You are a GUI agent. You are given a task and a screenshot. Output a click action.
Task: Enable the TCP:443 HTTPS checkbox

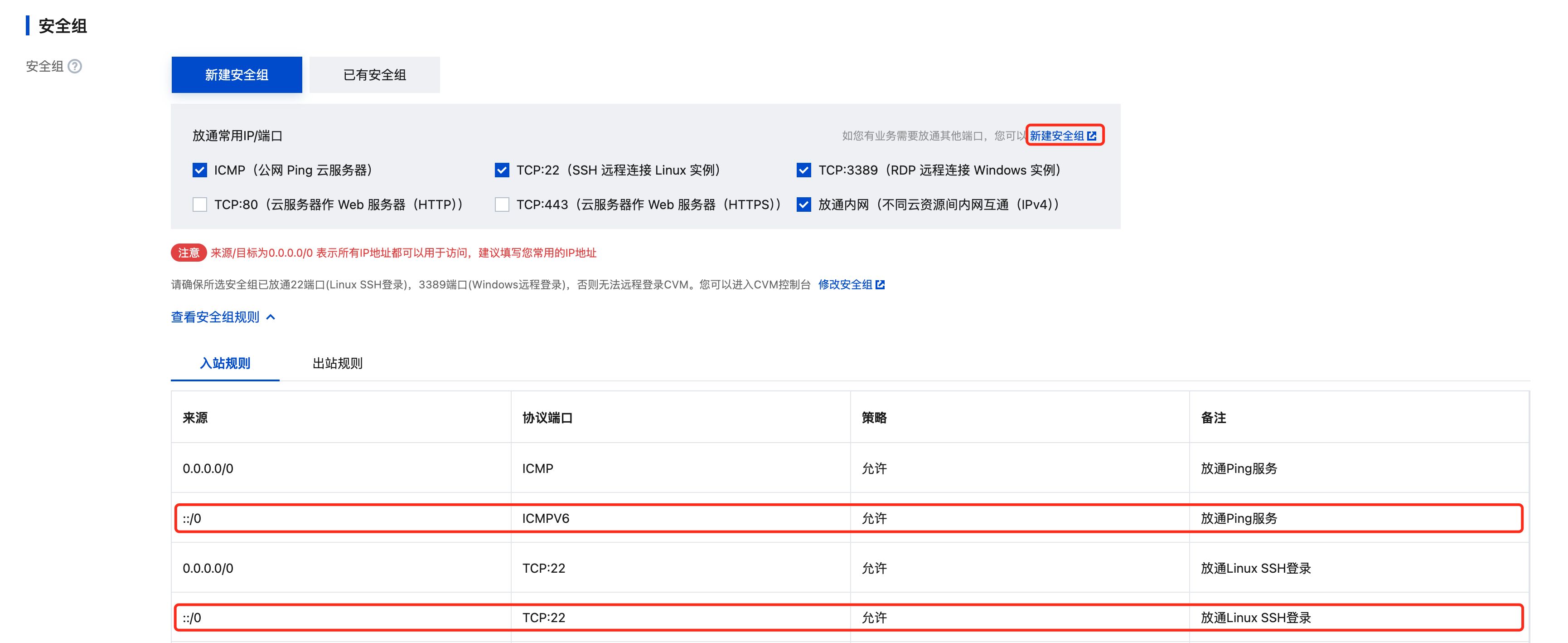(x=502, y=205)
